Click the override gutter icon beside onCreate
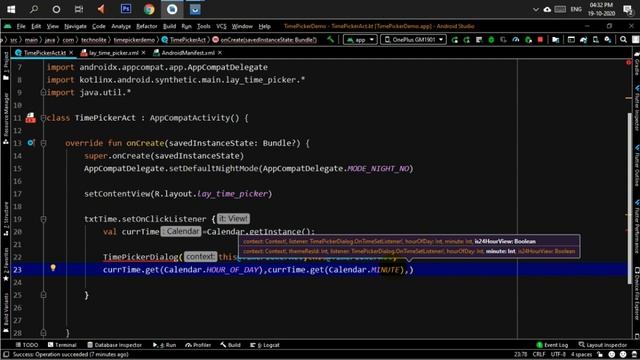Screen dimensions: 640x360 pyautogui.click(x=31, y=143)
